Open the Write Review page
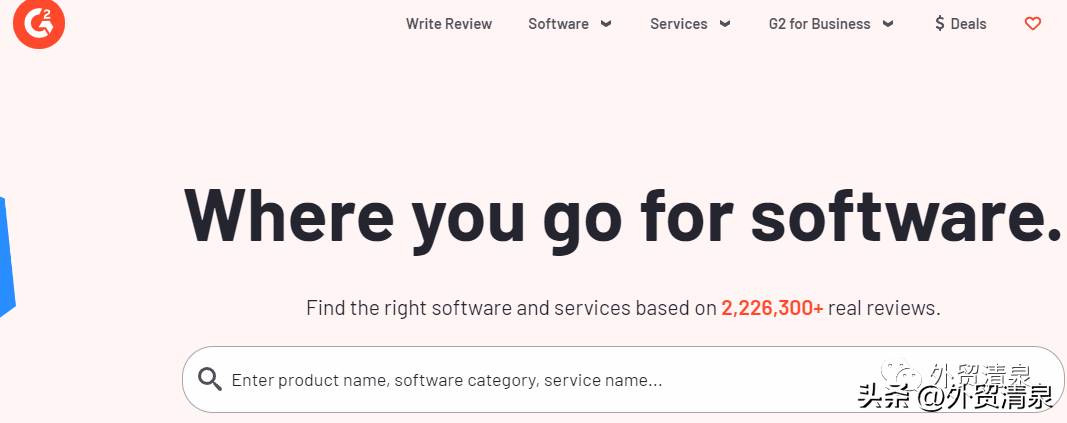This screenshot has width=1067, height=423. [448, 24]
